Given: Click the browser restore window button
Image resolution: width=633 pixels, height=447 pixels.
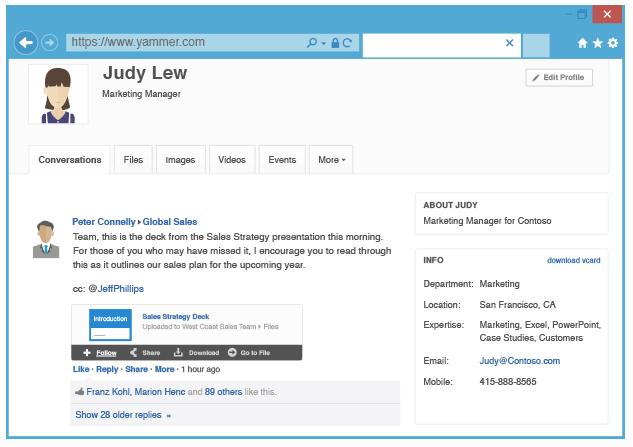Looking at the screenshot, I should [582, 14].
